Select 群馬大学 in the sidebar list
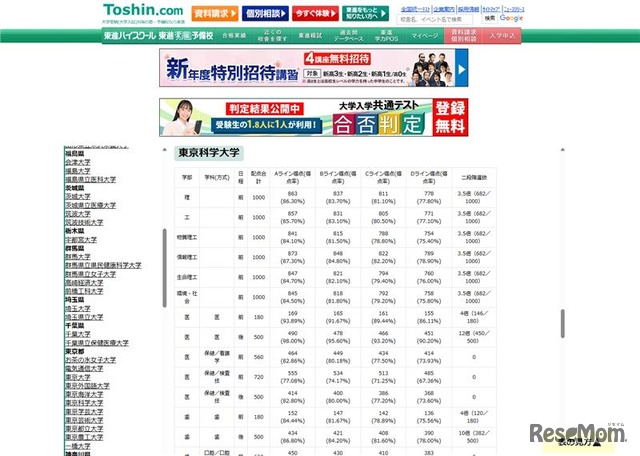This screenshot has width=640, height=456. [78, 257]
